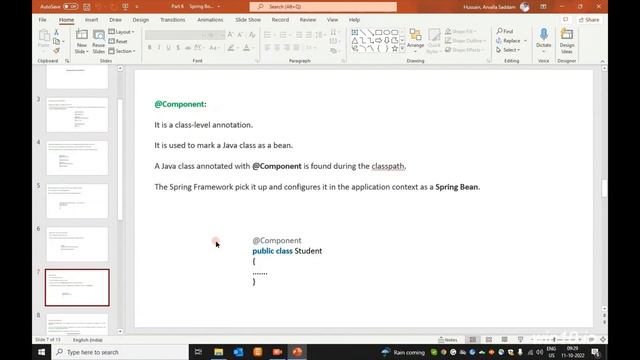Click the Format Painter brush icon
This screenshot has height=360, width=640.
[57, 51]
